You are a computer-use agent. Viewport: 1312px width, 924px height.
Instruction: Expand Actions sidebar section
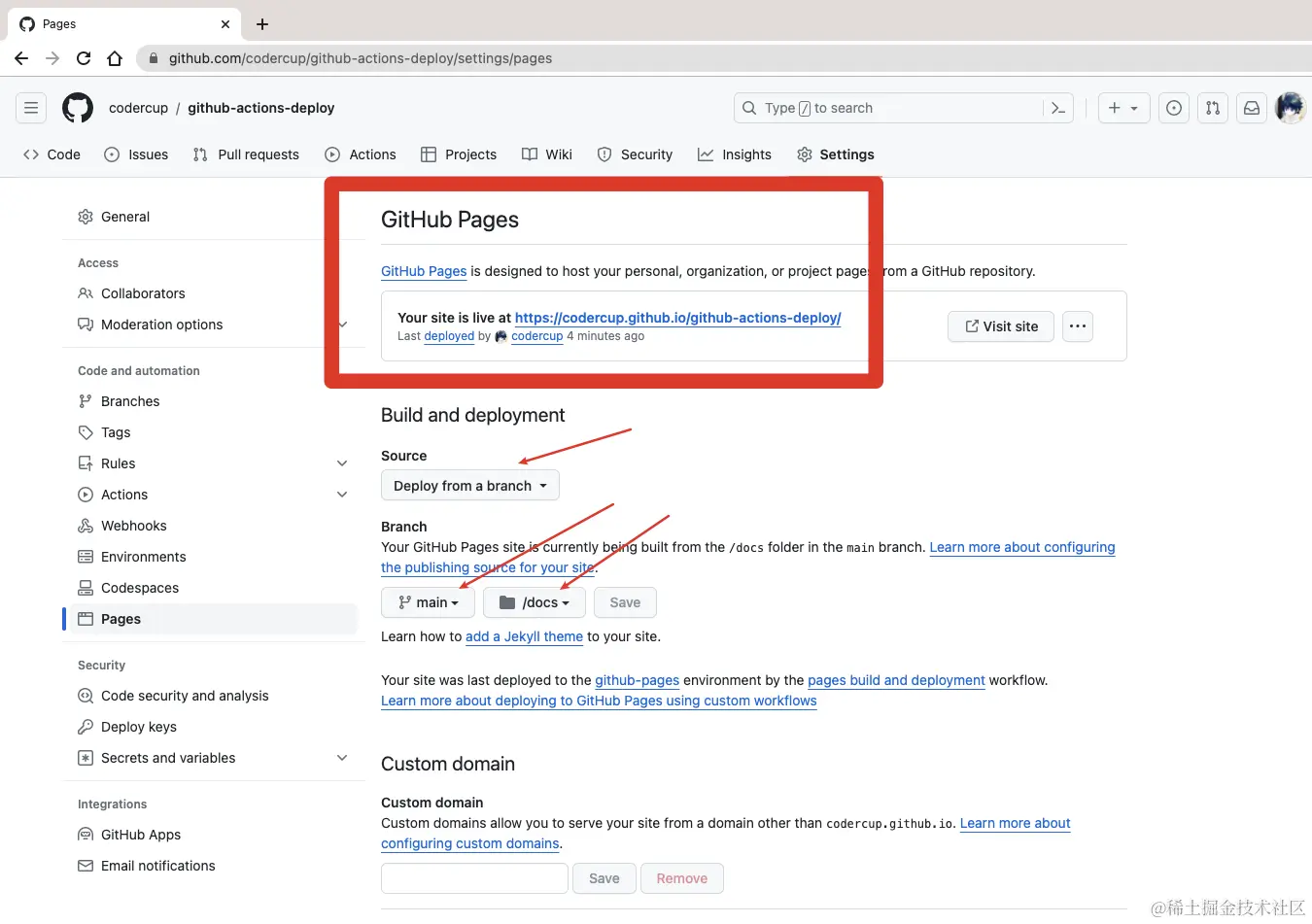click(342, 495)
